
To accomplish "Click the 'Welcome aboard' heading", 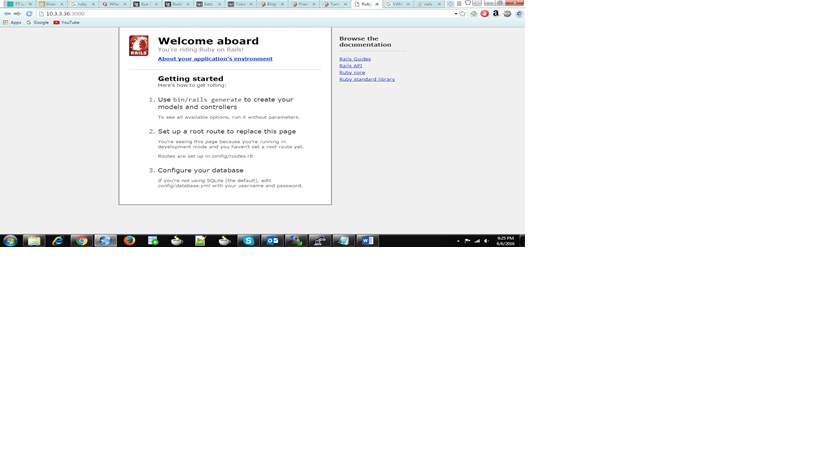I will coord(208,41).
